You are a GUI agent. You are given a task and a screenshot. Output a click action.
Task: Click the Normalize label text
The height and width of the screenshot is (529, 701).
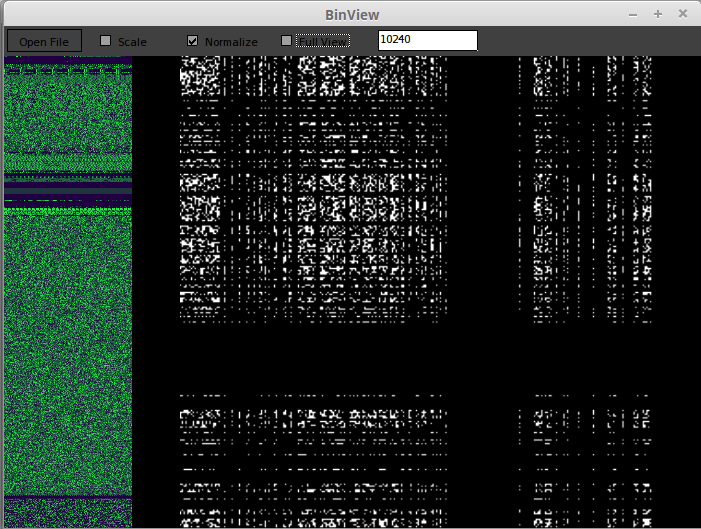pyautogui.click(x=231, y=42)
